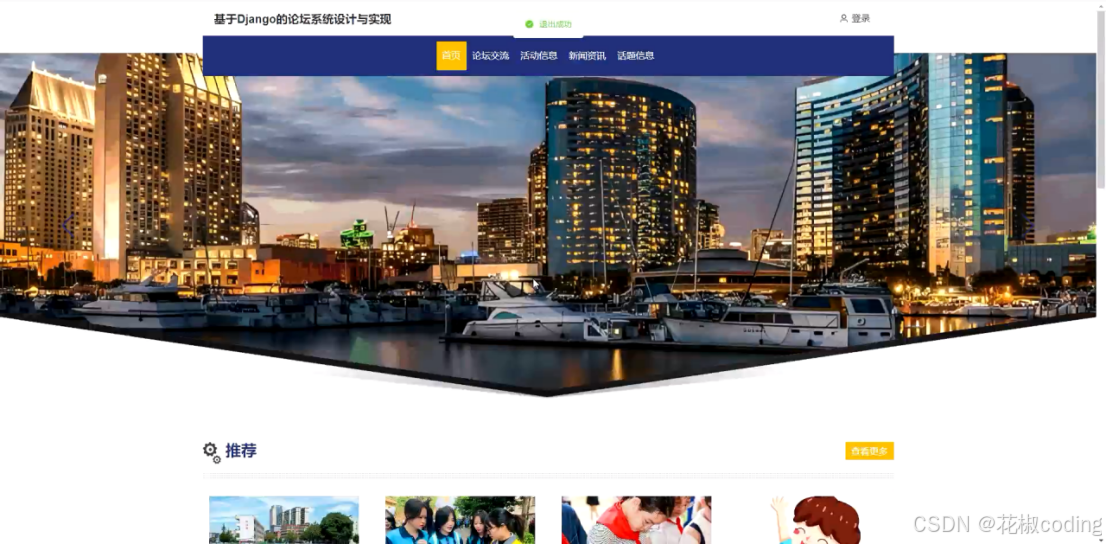
Task: Go to 论坛交流 in the navigation bar
Action: [490, 56]
